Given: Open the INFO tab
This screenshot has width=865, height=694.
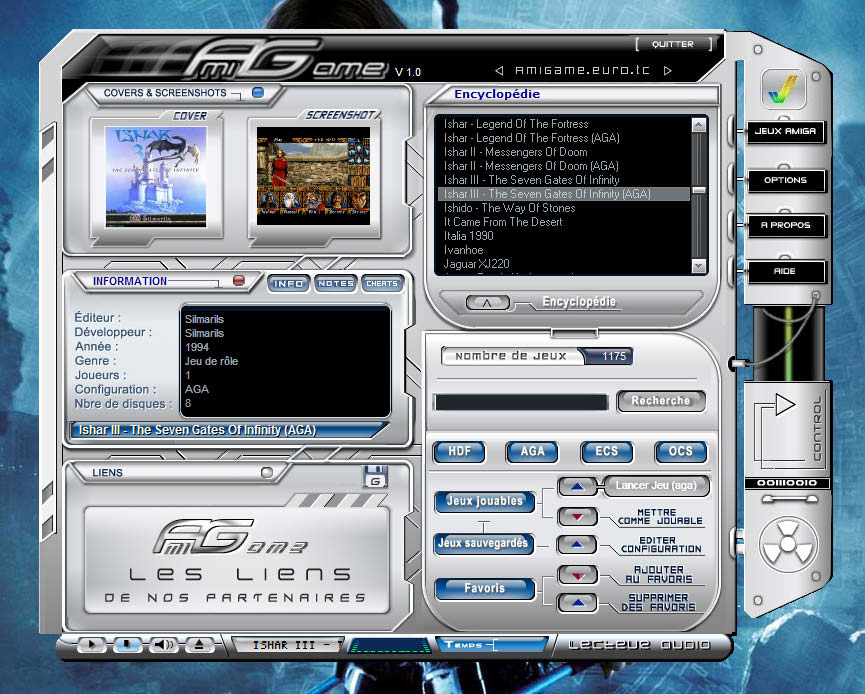Looking at the screenshot, I should tap(288, 284).
